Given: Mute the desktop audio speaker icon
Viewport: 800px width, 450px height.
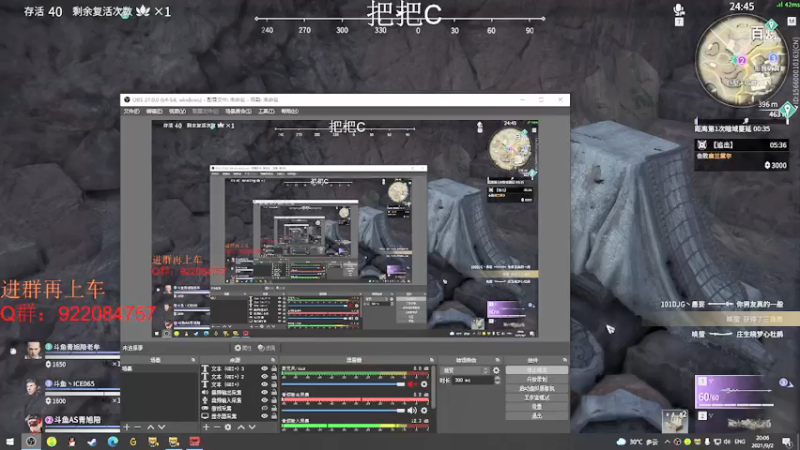Looking at the screenshot, I should pyautogui.click(x=412, y=410).
